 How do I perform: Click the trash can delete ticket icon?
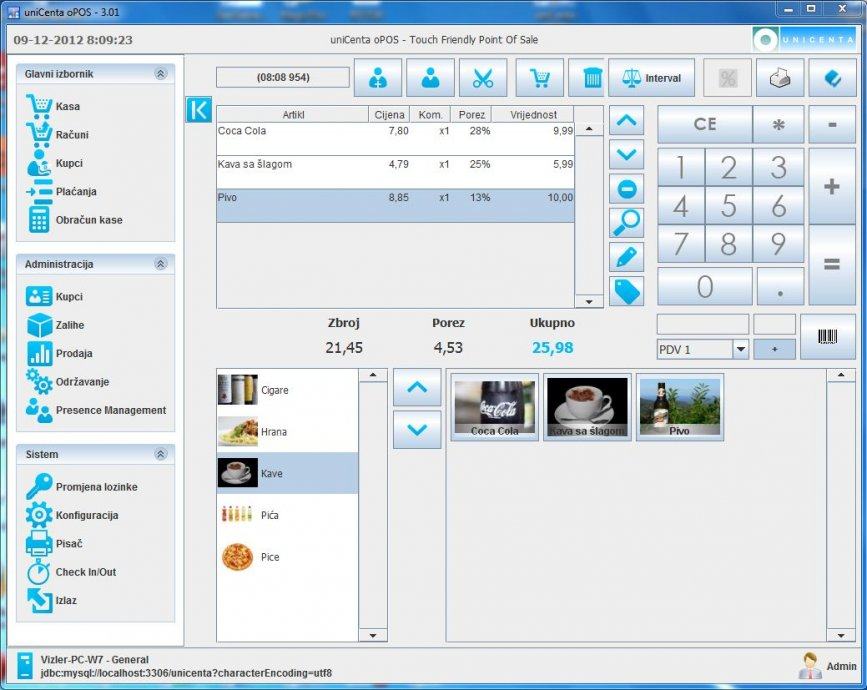[593, 78]
